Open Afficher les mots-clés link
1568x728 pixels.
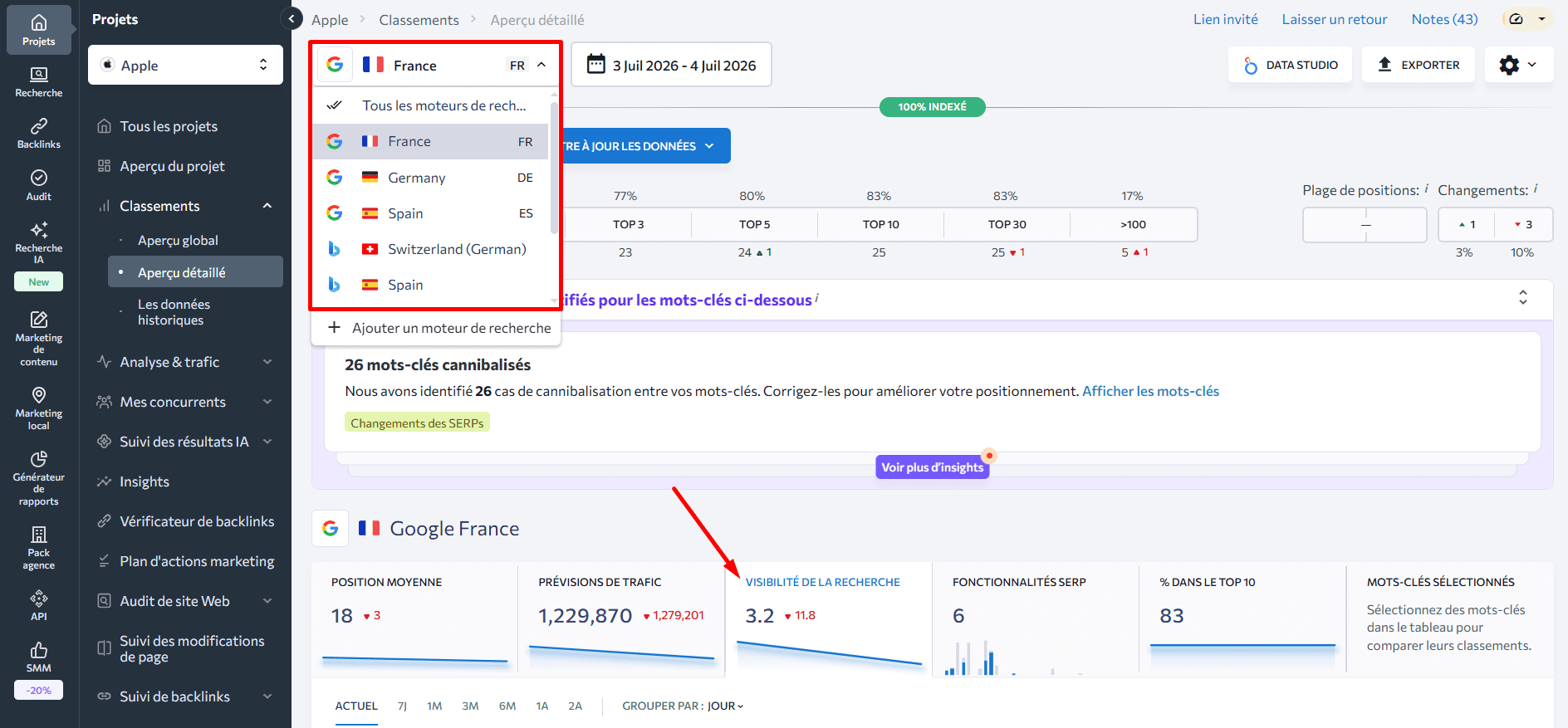pyautogui.click(x=1150, y=391)
